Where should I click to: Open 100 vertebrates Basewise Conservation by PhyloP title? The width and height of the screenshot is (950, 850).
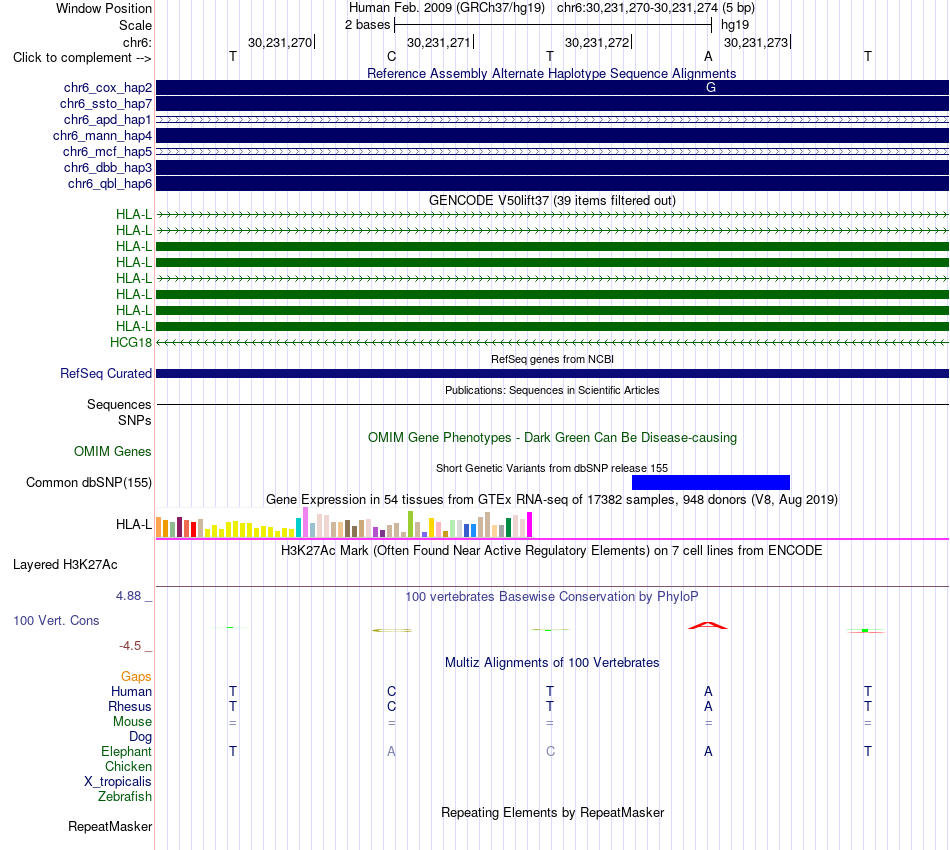coord(552,597)
